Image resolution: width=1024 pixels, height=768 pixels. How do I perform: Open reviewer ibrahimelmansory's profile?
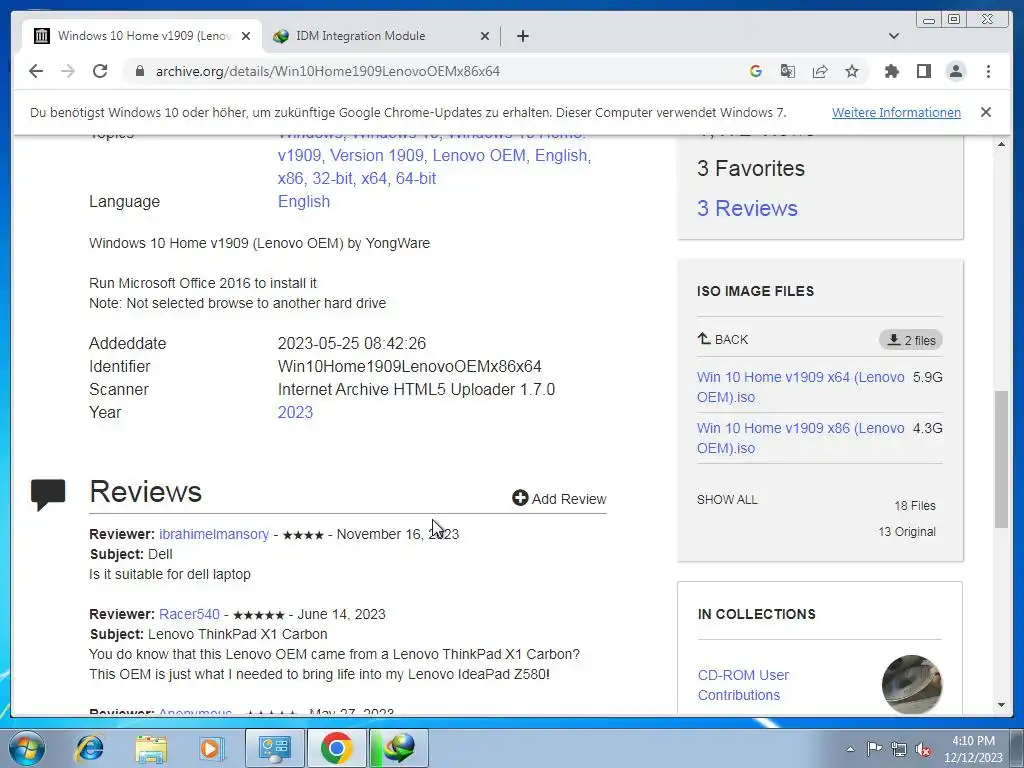tap(214, 534)
